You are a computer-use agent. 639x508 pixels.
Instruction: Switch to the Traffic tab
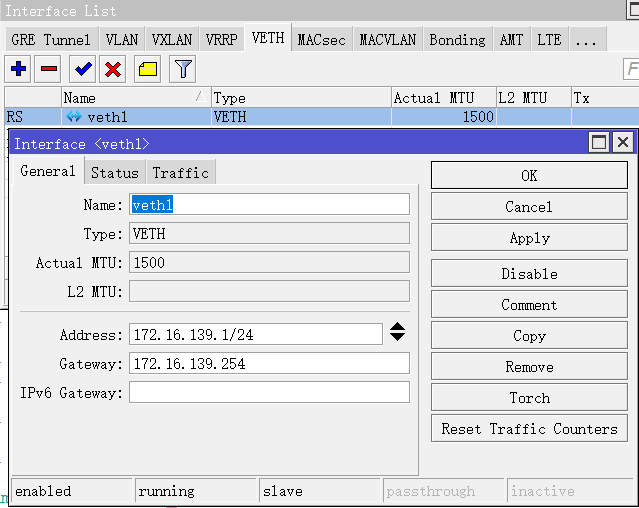coord(180,173)
